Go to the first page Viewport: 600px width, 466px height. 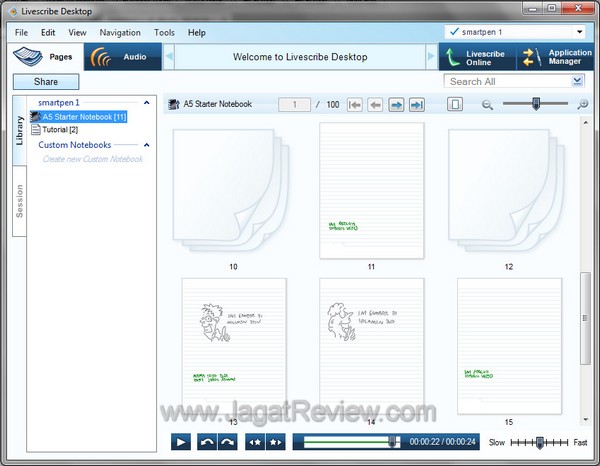tap(354, 104)
